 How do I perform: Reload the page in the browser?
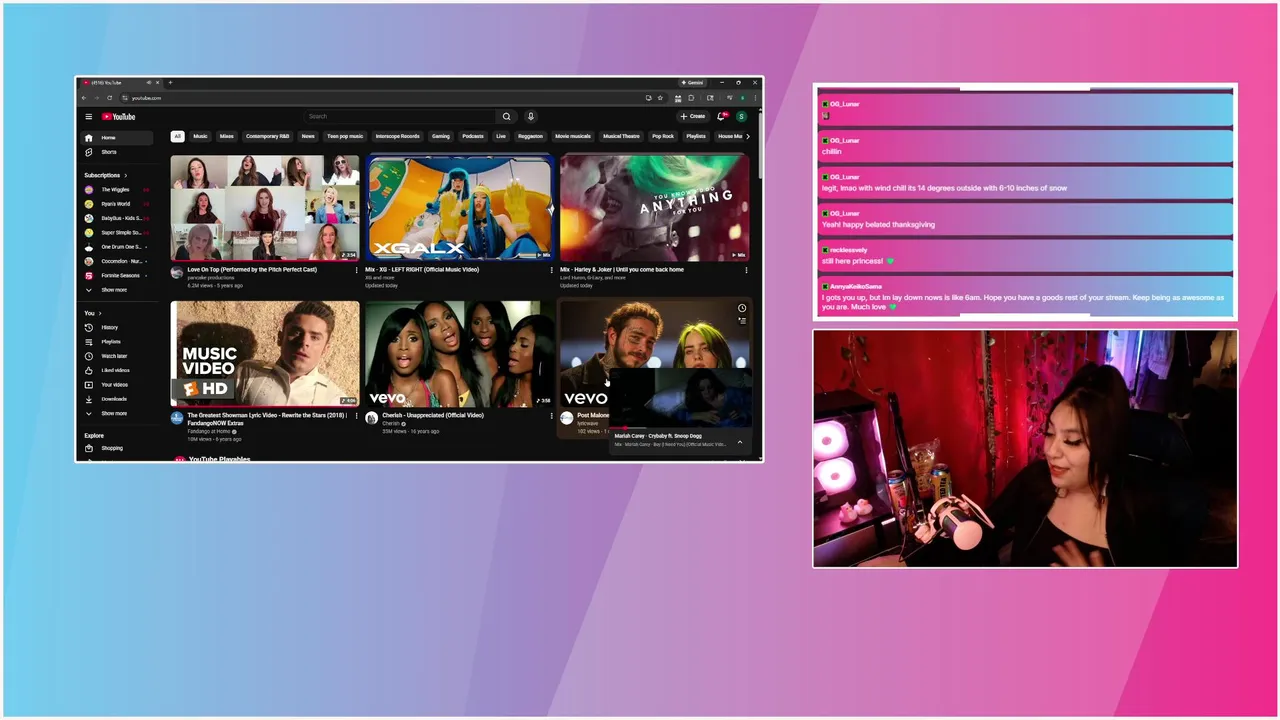click(109, 98)
